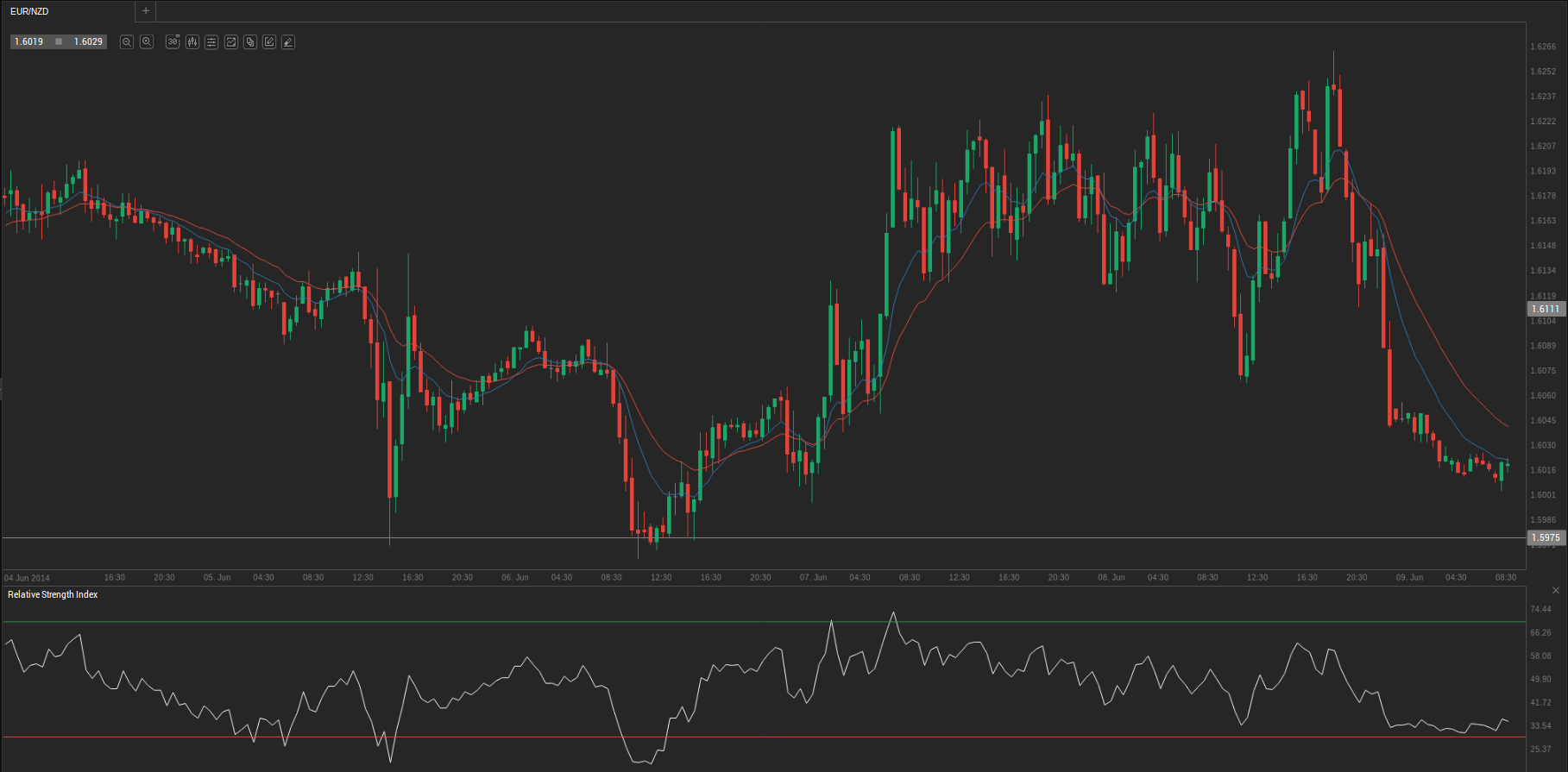1568x772 pixels.
Task: Open the indicators line-chart icon
Action: click(x=231, y=41)
